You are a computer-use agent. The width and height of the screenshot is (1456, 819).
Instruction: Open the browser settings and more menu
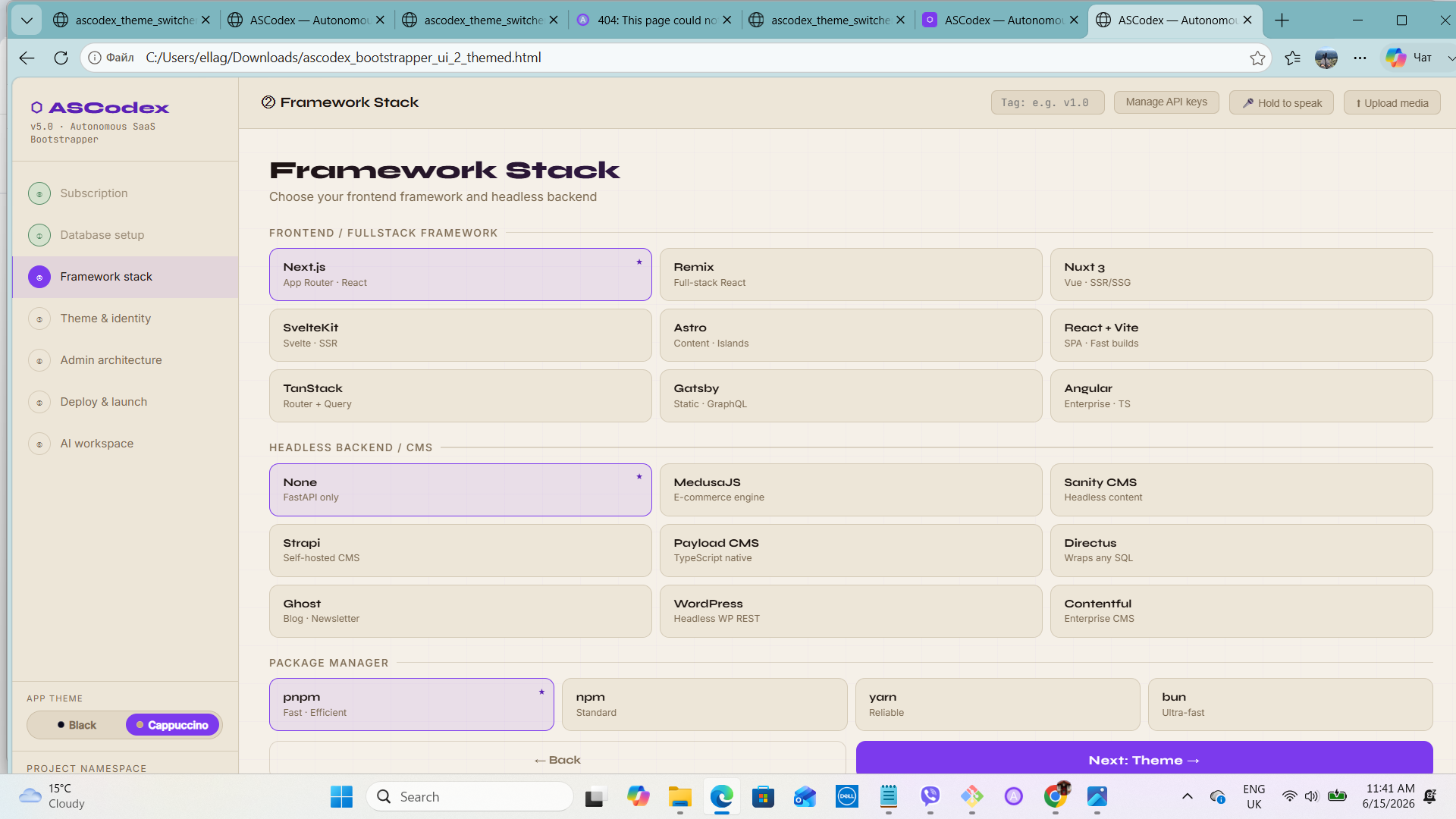pyautogui.click(x=1360, y=58)
